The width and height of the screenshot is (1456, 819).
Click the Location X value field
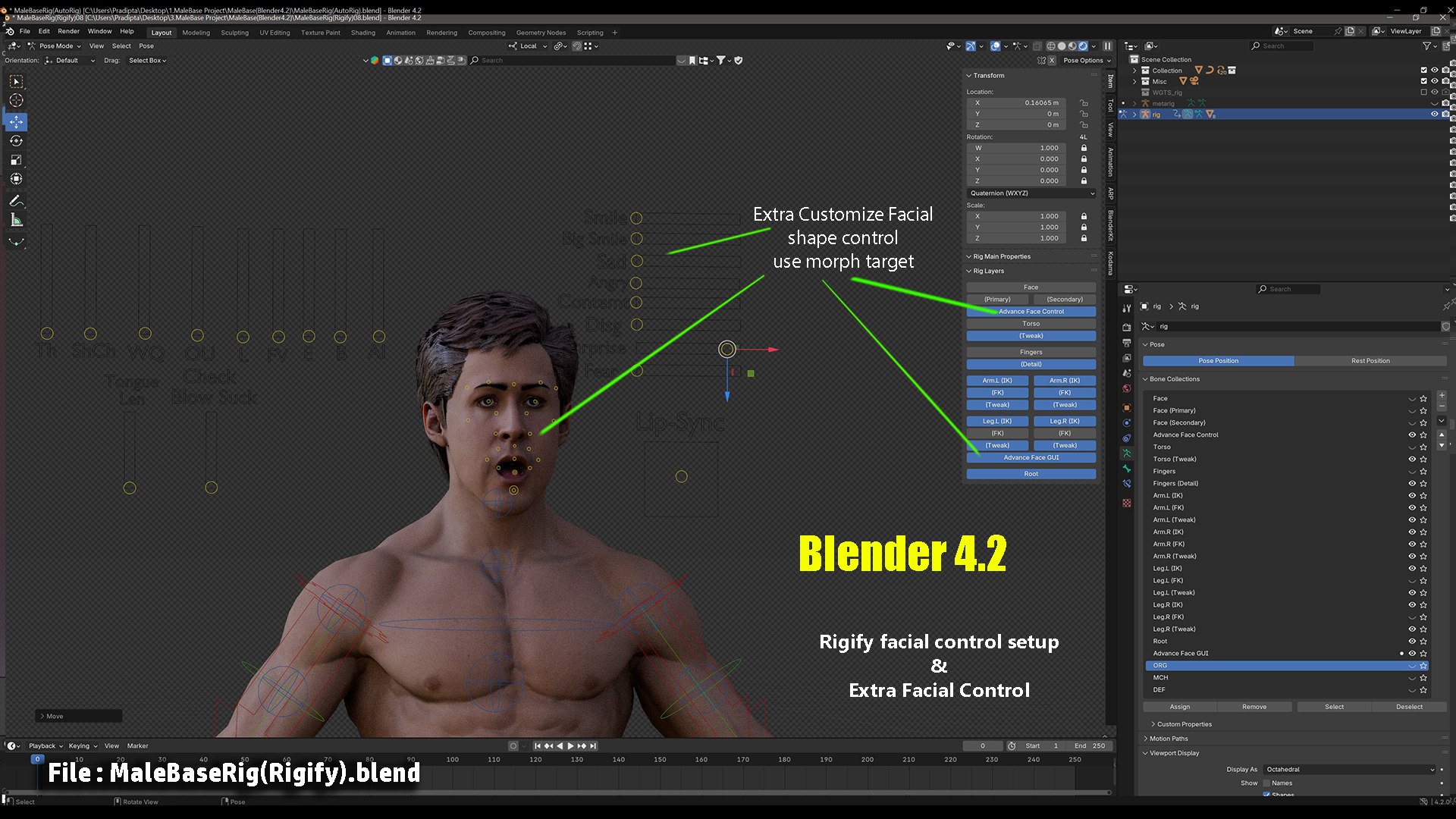tap(1016, 103)
